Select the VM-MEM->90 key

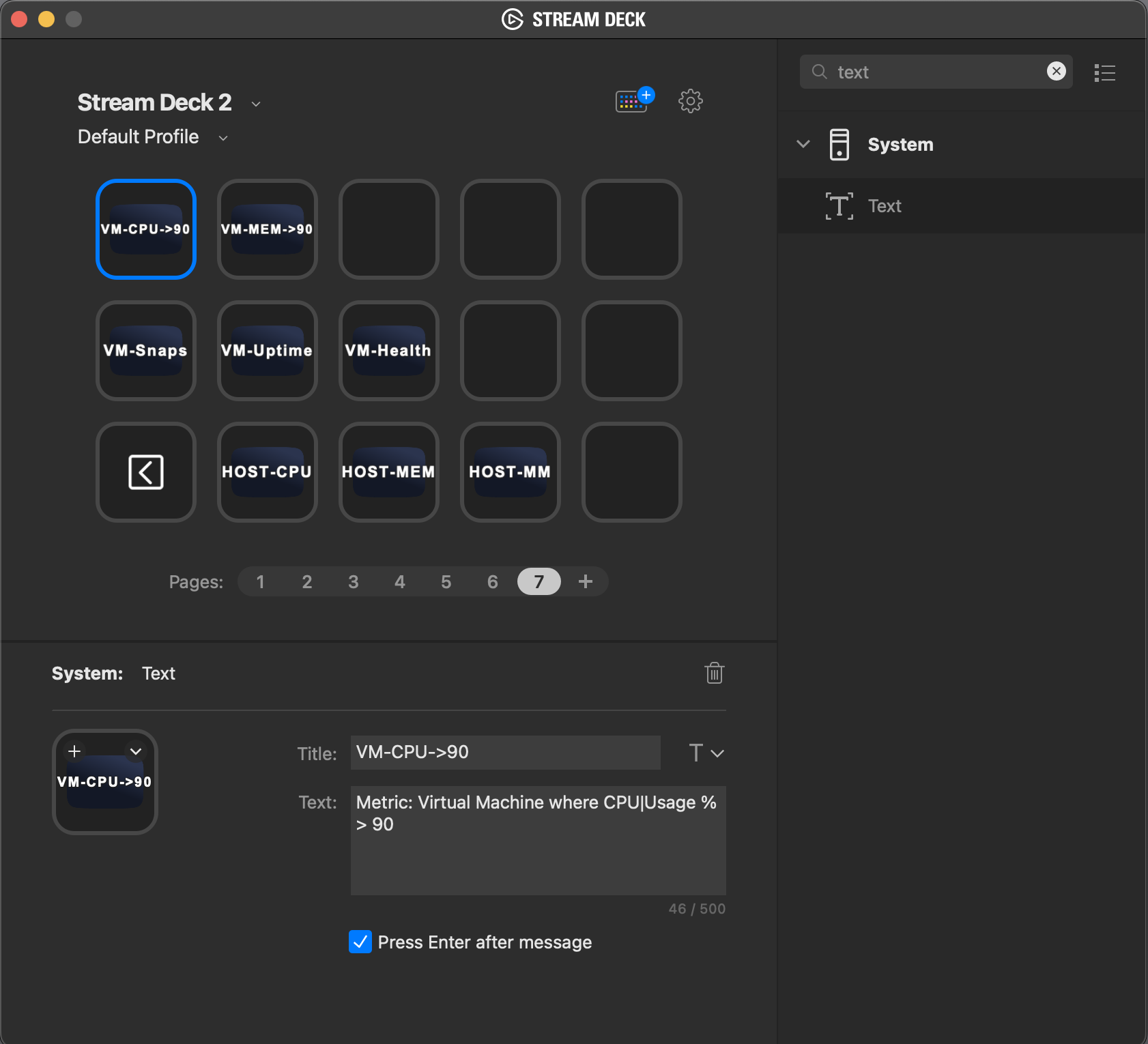click(268, 229)
